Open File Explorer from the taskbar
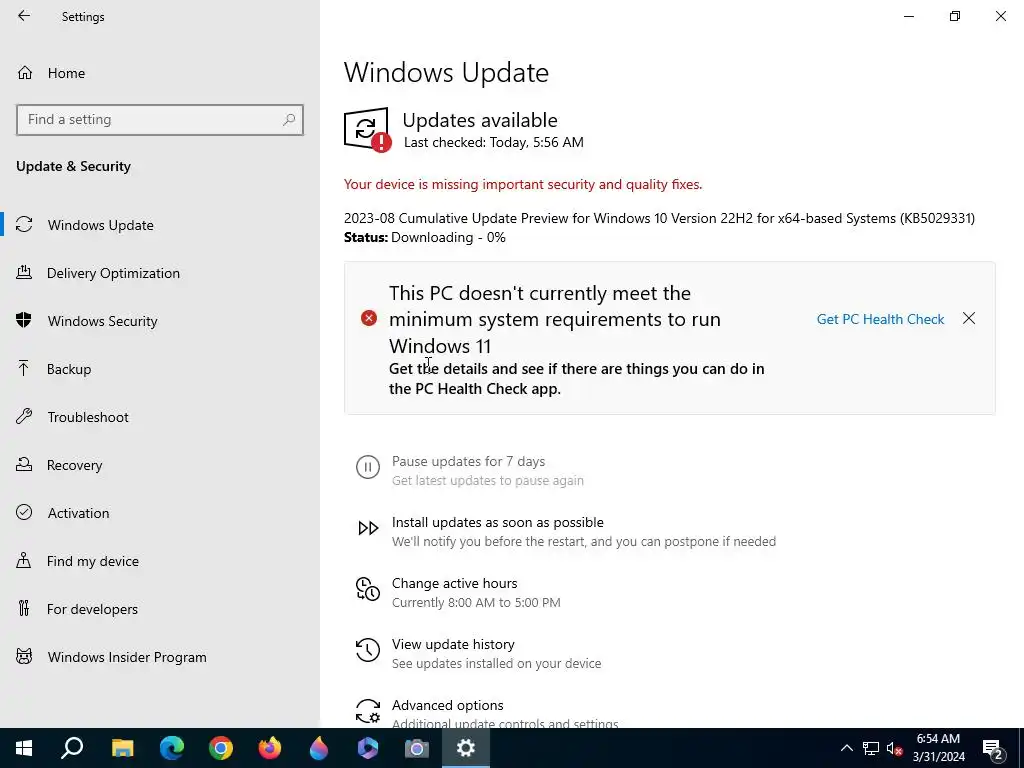The height and width of the screenshot is (768, 1024). coord(122,748)
